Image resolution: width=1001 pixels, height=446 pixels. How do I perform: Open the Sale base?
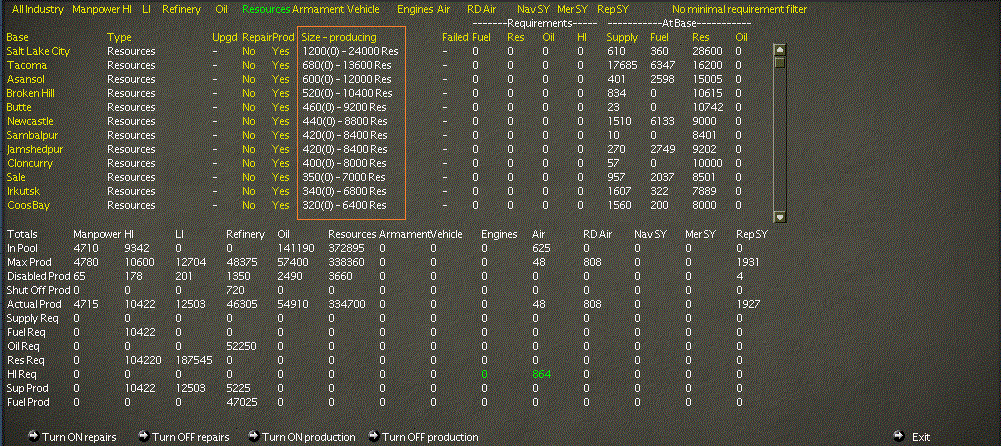tap(16, 177)
